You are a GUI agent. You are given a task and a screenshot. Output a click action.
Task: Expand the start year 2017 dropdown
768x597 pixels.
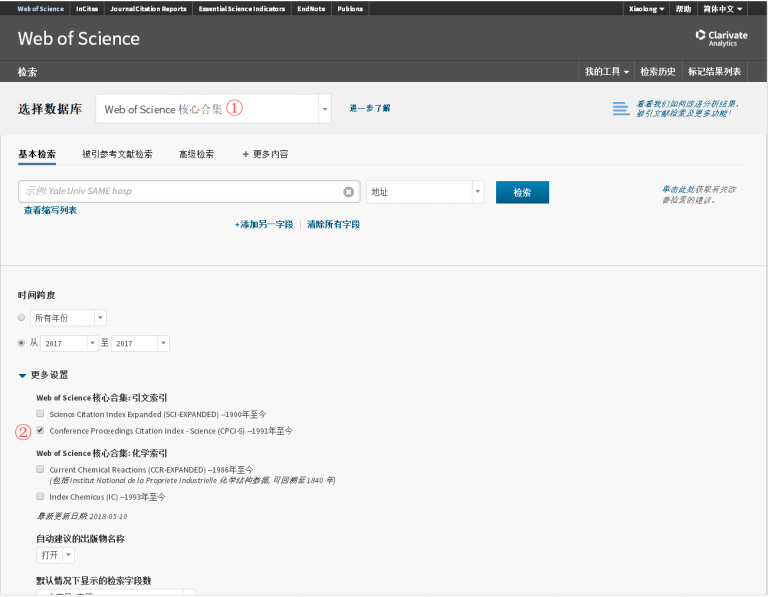[93, 343]
